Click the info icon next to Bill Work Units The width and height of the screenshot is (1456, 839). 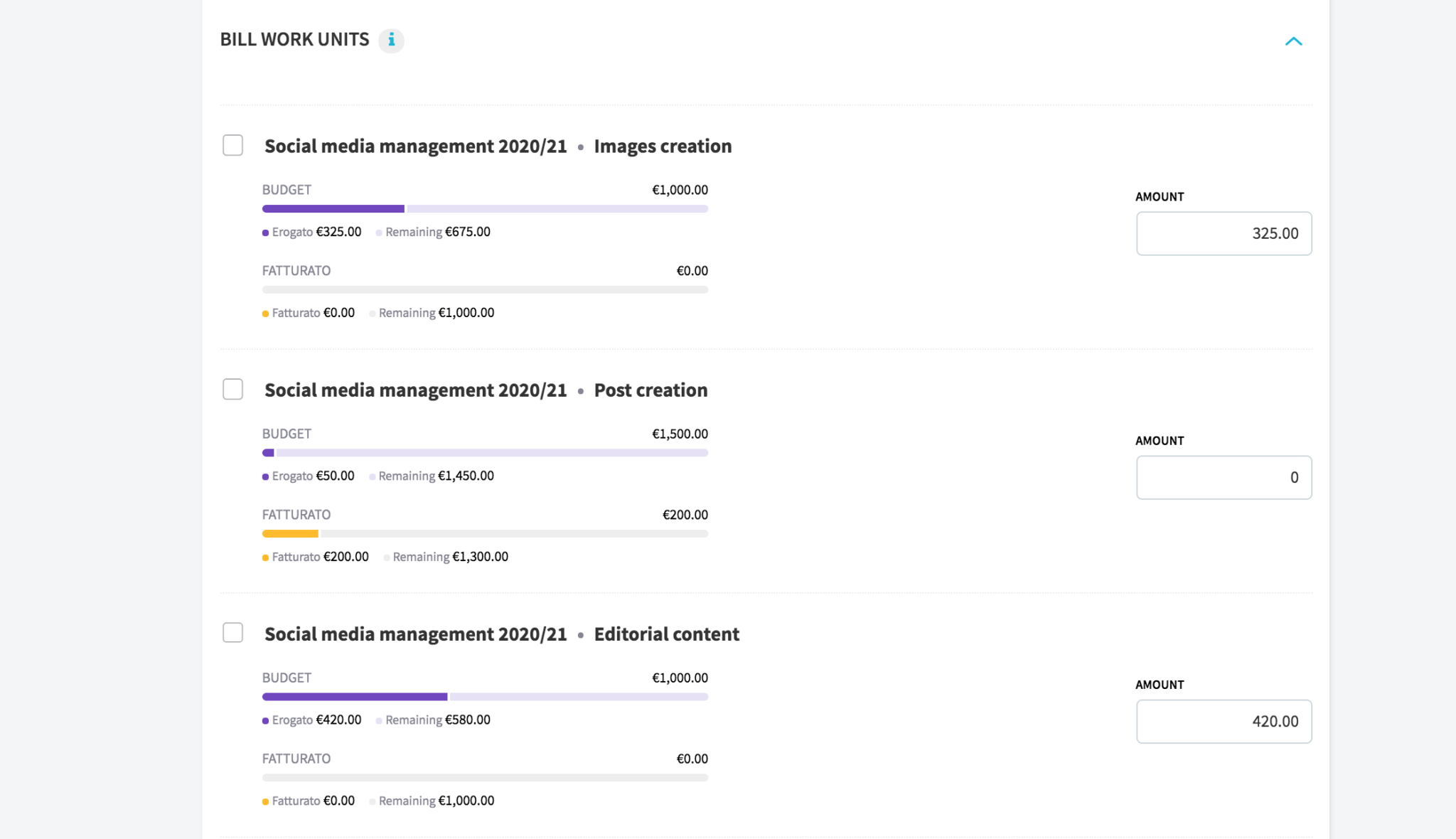click(x=391, y=41)
